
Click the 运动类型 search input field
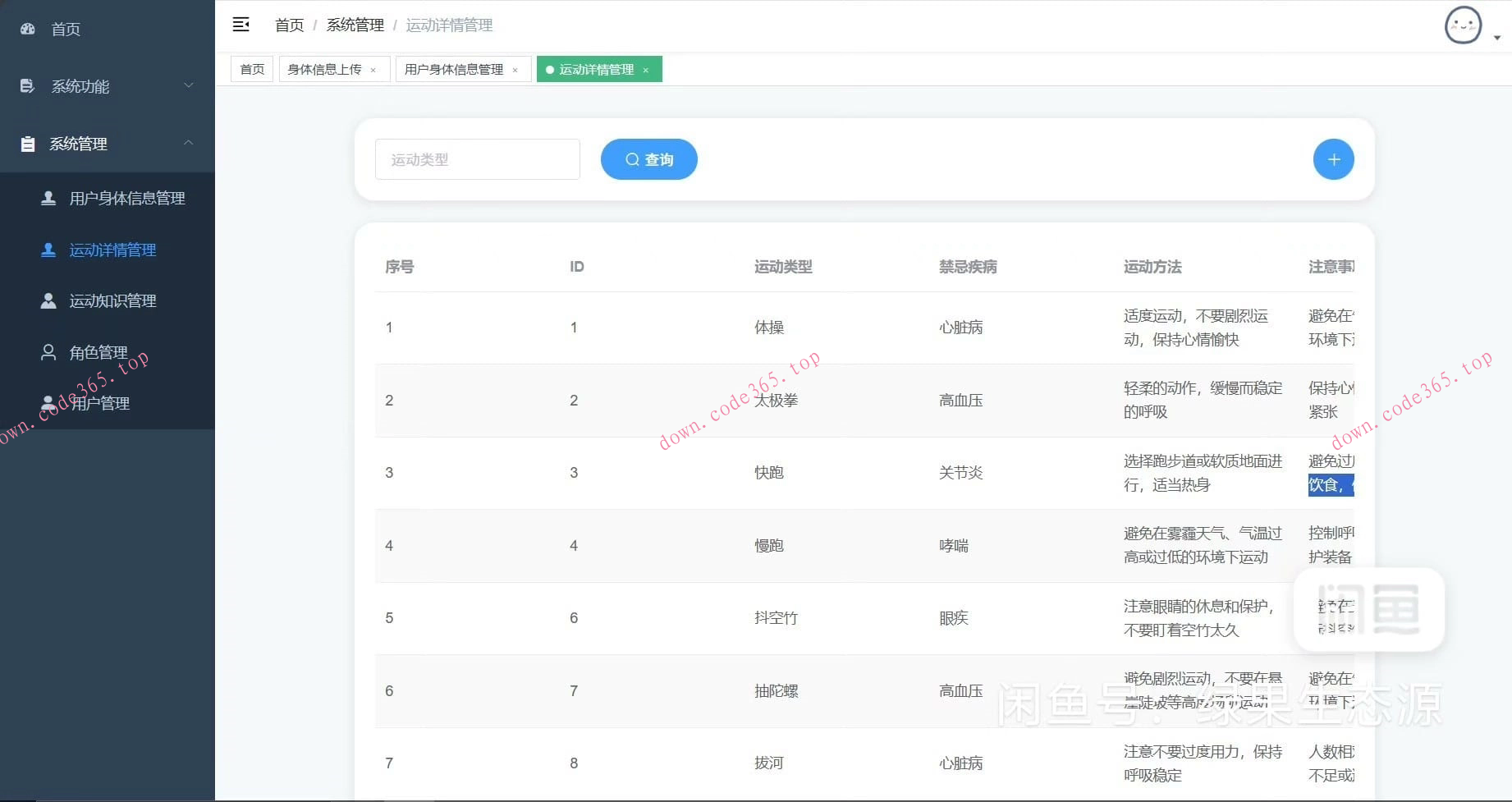point(478,159)
